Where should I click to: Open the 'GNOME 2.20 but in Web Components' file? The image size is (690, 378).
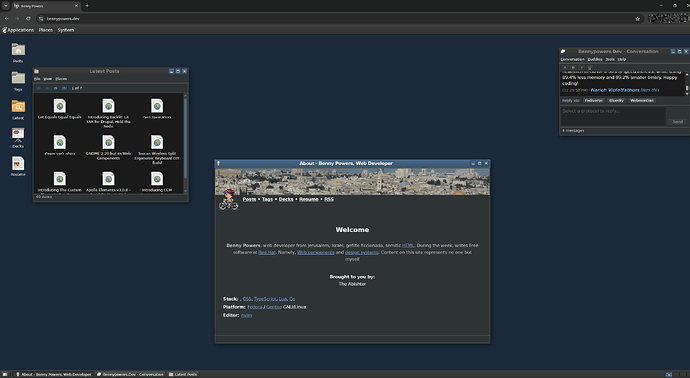point(108,142)
